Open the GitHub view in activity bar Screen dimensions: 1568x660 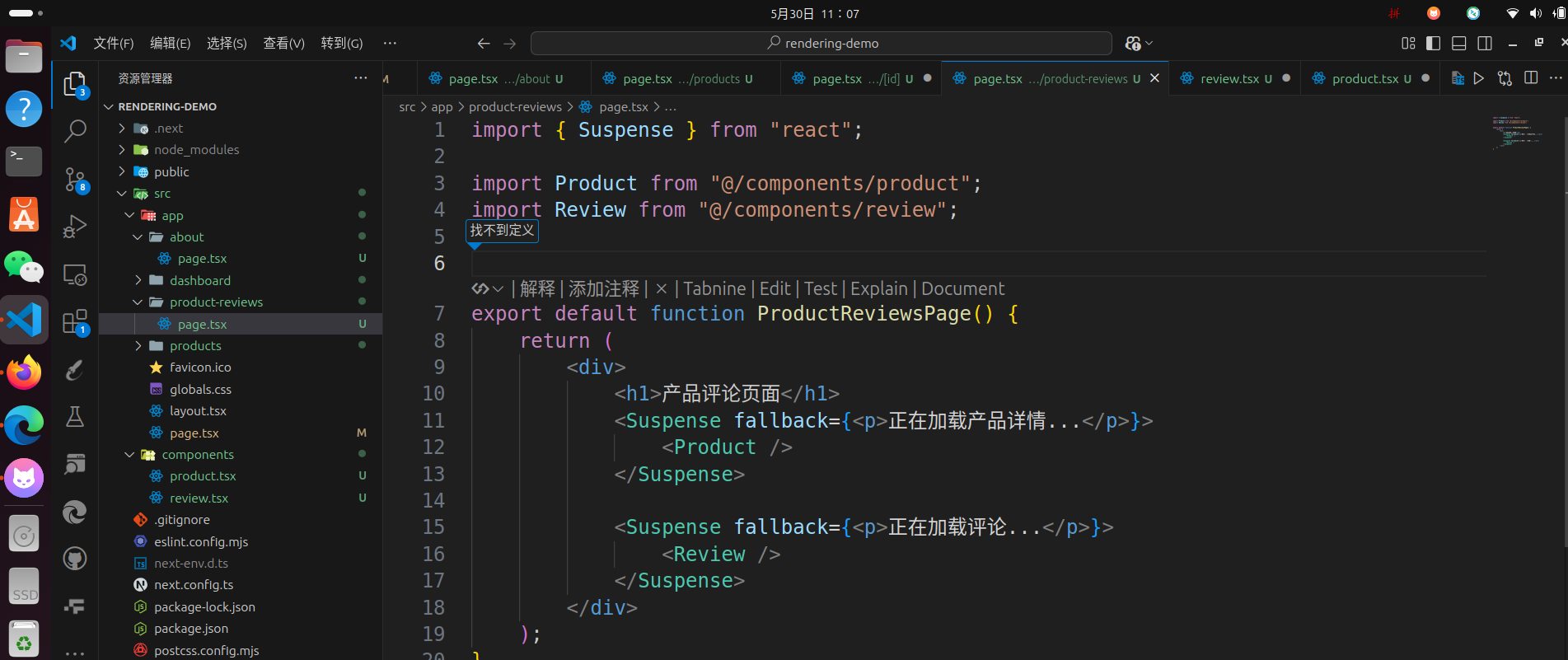pyautogui.click(x=75, y=559)
